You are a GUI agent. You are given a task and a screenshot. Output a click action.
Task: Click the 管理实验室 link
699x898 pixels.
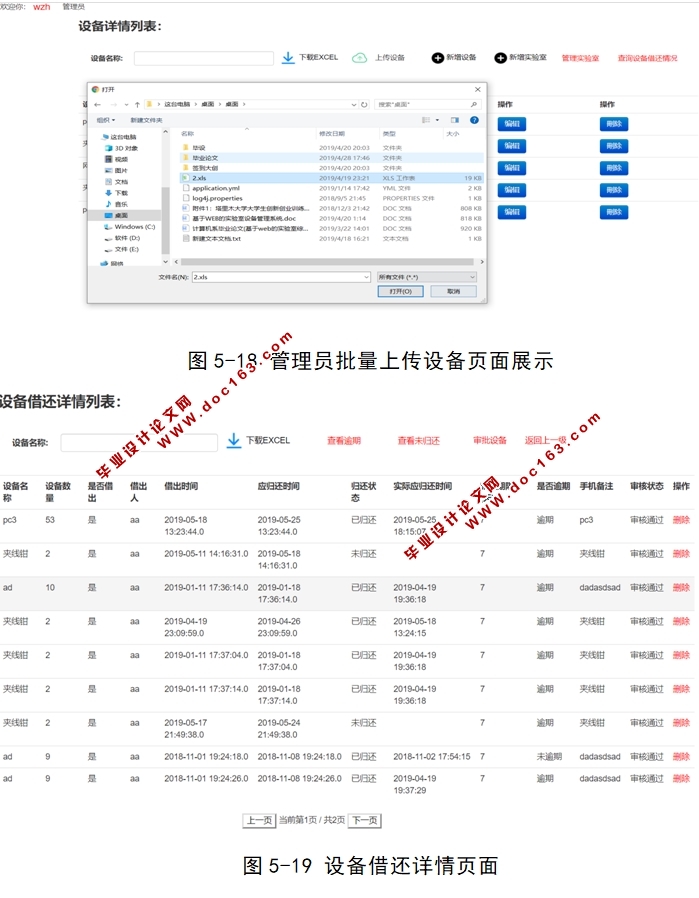pyautogui.click(x=580, y=58)
